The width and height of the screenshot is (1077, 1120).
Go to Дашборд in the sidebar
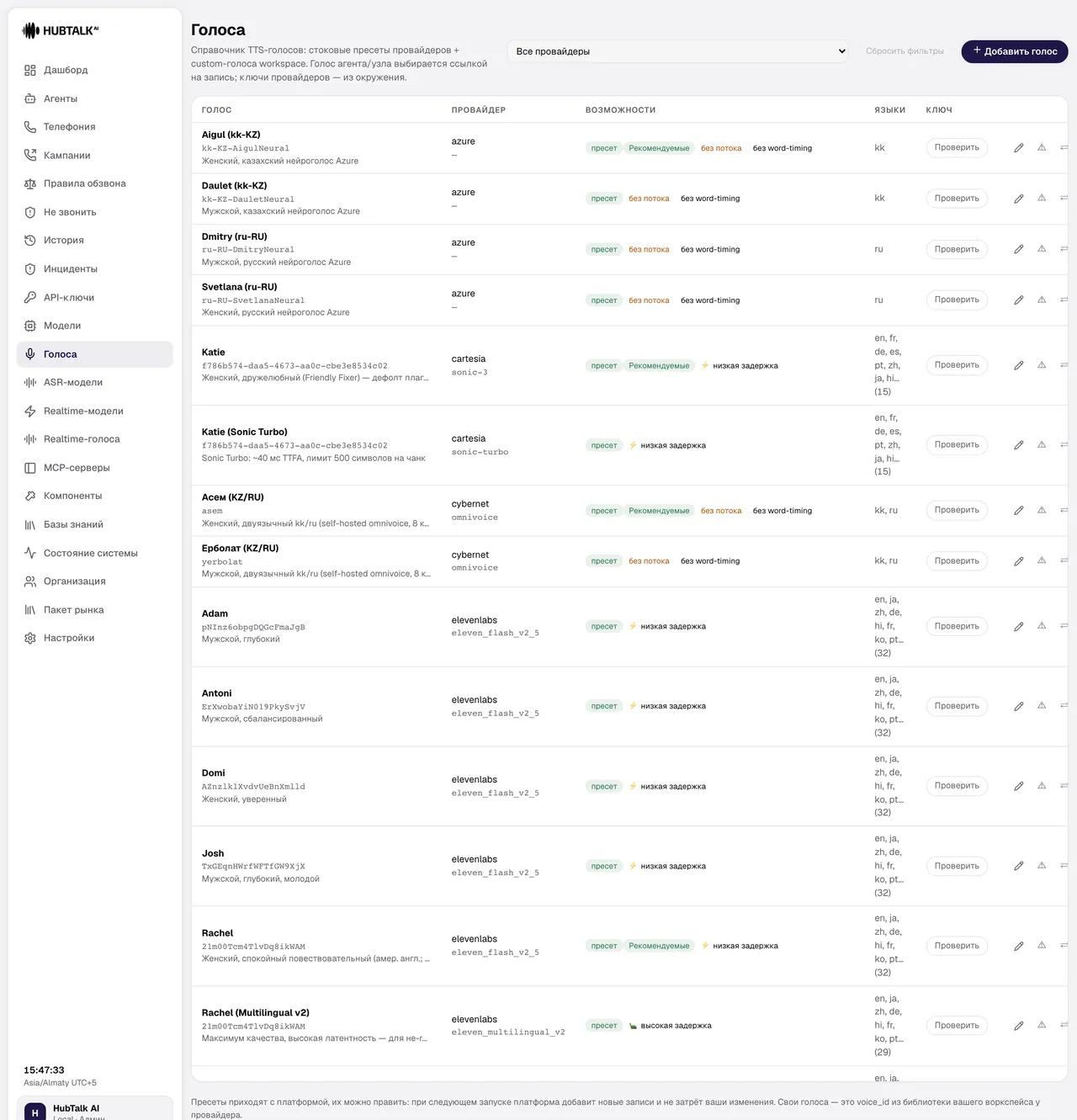tap(94, 71)
